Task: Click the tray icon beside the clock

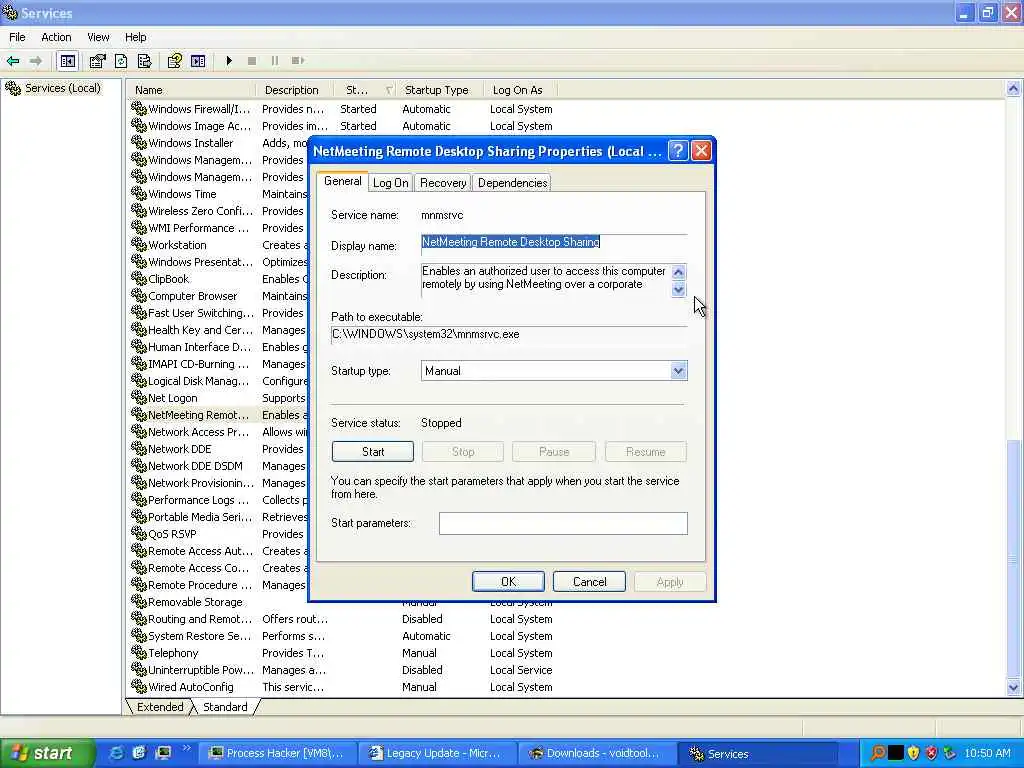Action: point(950,754)
